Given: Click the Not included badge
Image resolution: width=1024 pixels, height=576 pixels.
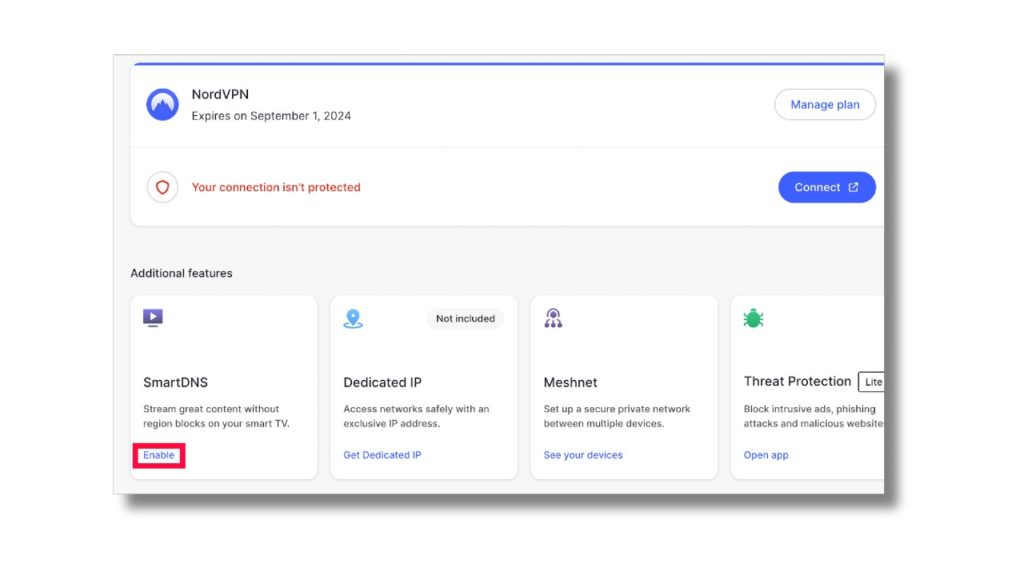Looking at the screenshot, I should click(x=466, y=319).
